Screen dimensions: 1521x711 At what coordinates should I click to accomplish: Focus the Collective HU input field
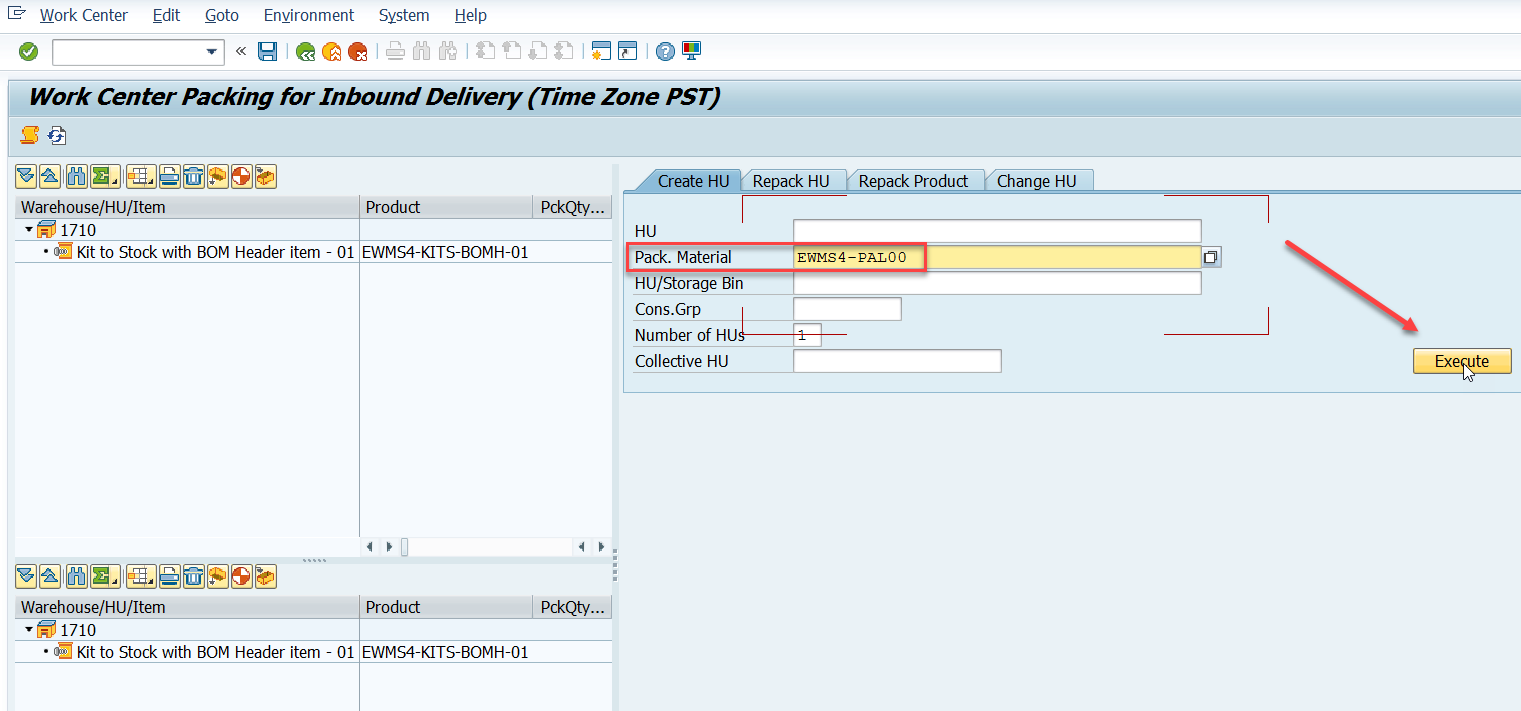897,361
